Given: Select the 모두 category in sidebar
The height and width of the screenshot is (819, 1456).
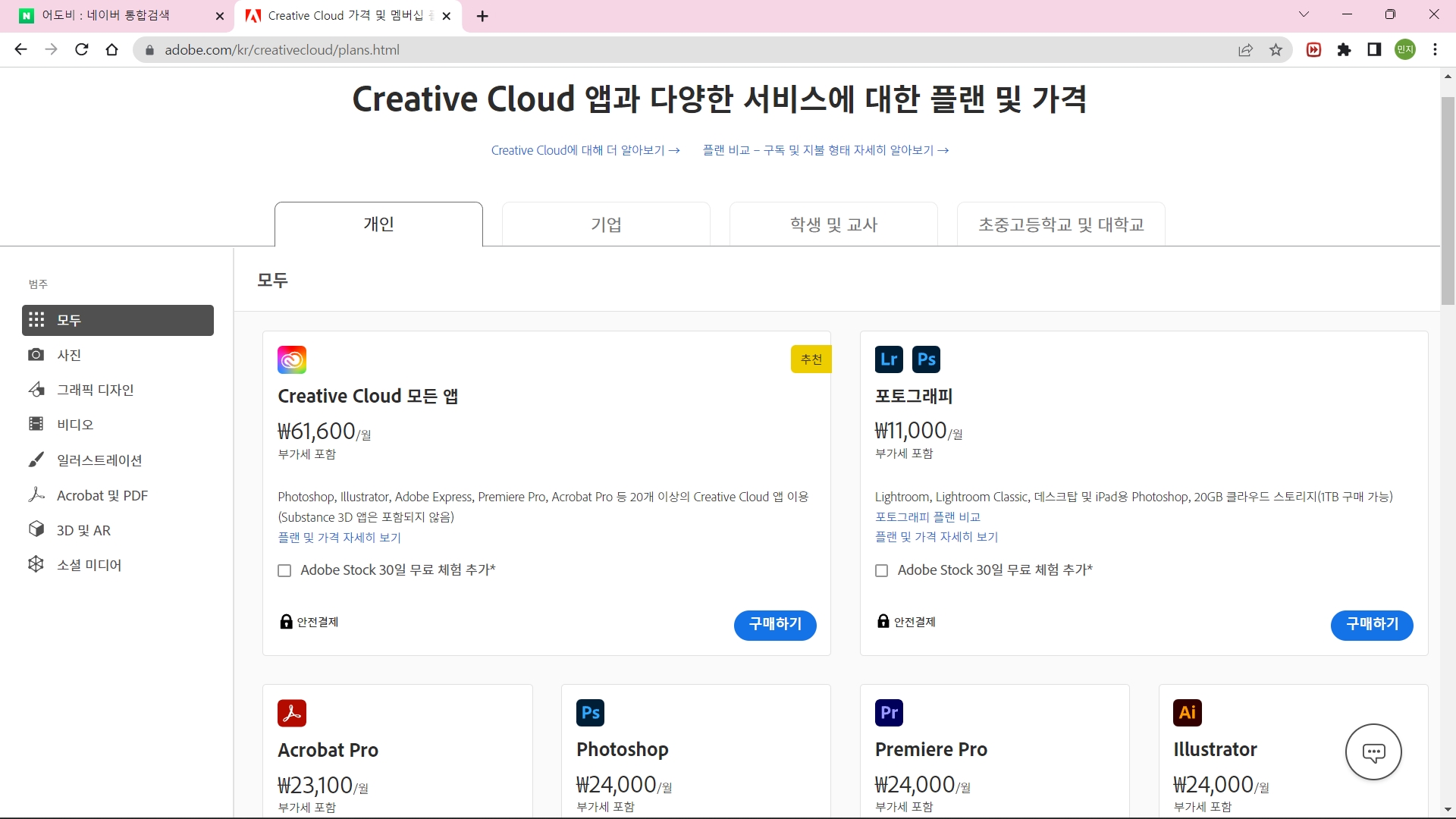Looking at the screenshot, I should 118,320.
